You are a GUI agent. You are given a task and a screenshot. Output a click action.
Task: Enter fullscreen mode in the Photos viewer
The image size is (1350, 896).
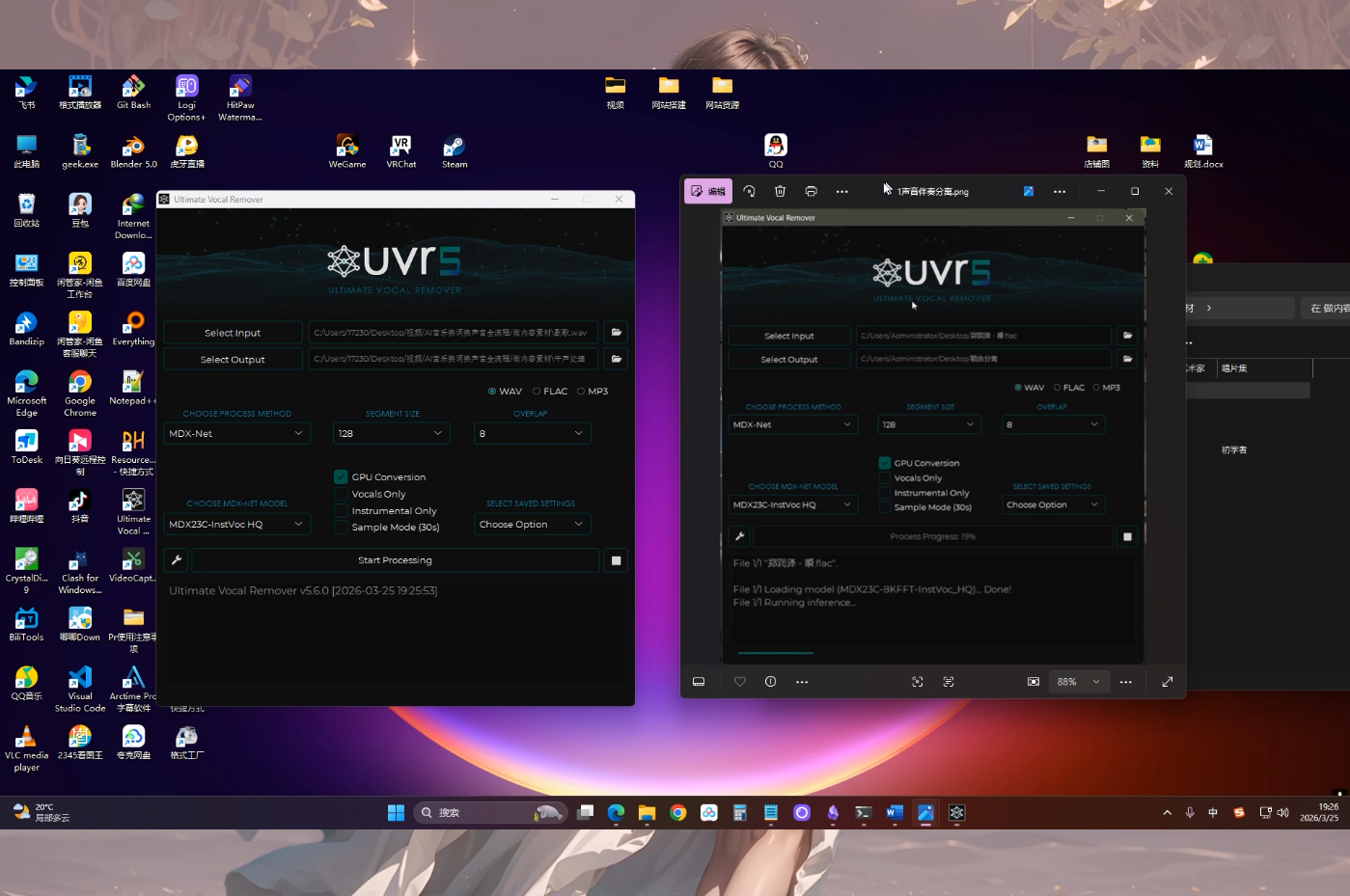[x=1167, y=682]
